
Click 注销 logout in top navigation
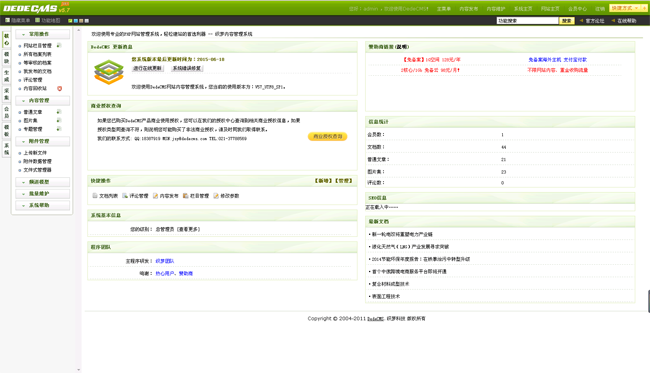click(x=600, y=9)
